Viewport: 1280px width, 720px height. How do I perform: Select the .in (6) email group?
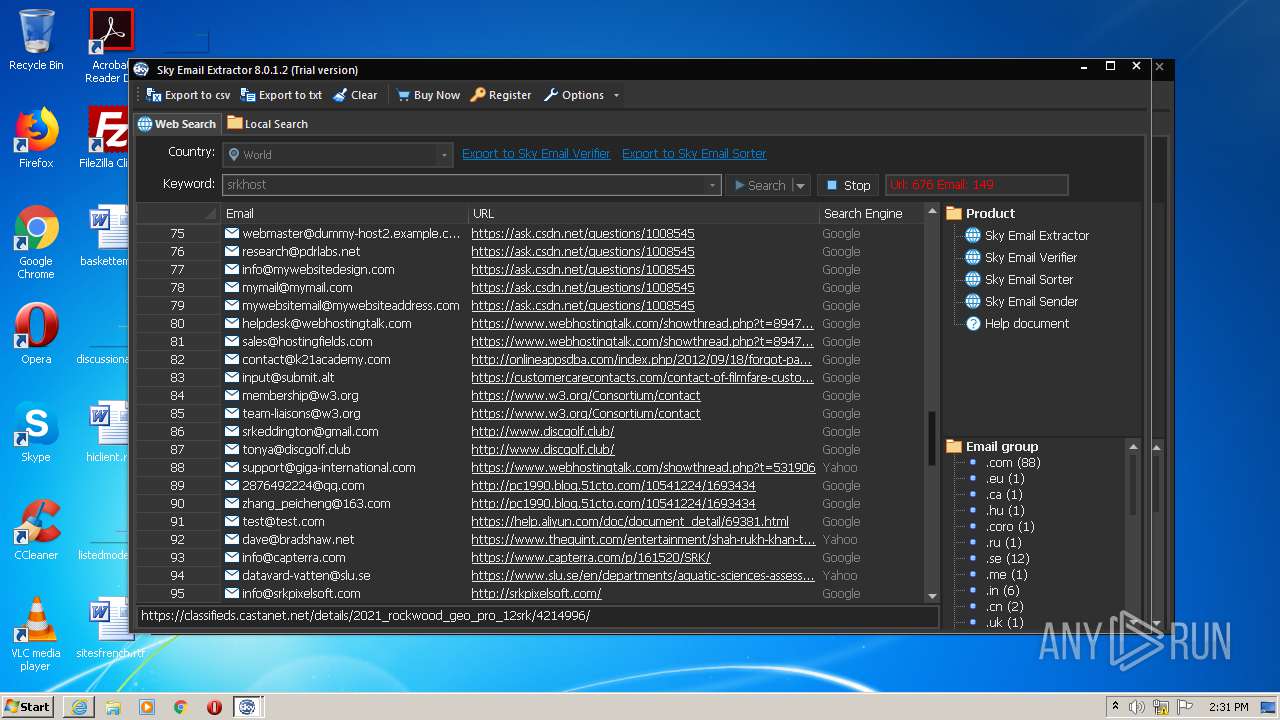coord(1003,590)
